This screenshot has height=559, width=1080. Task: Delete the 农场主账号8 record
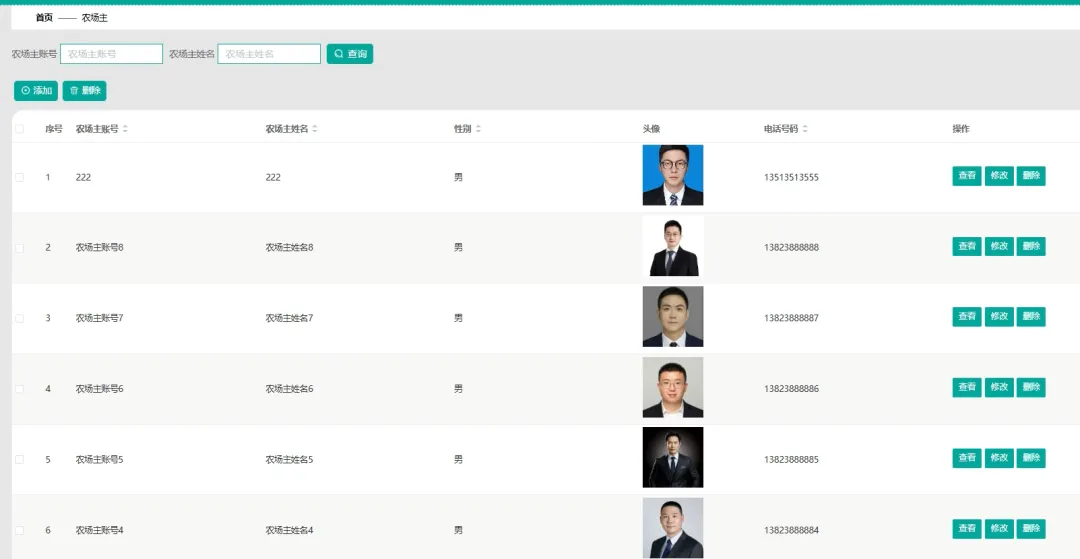point(1031,246)
